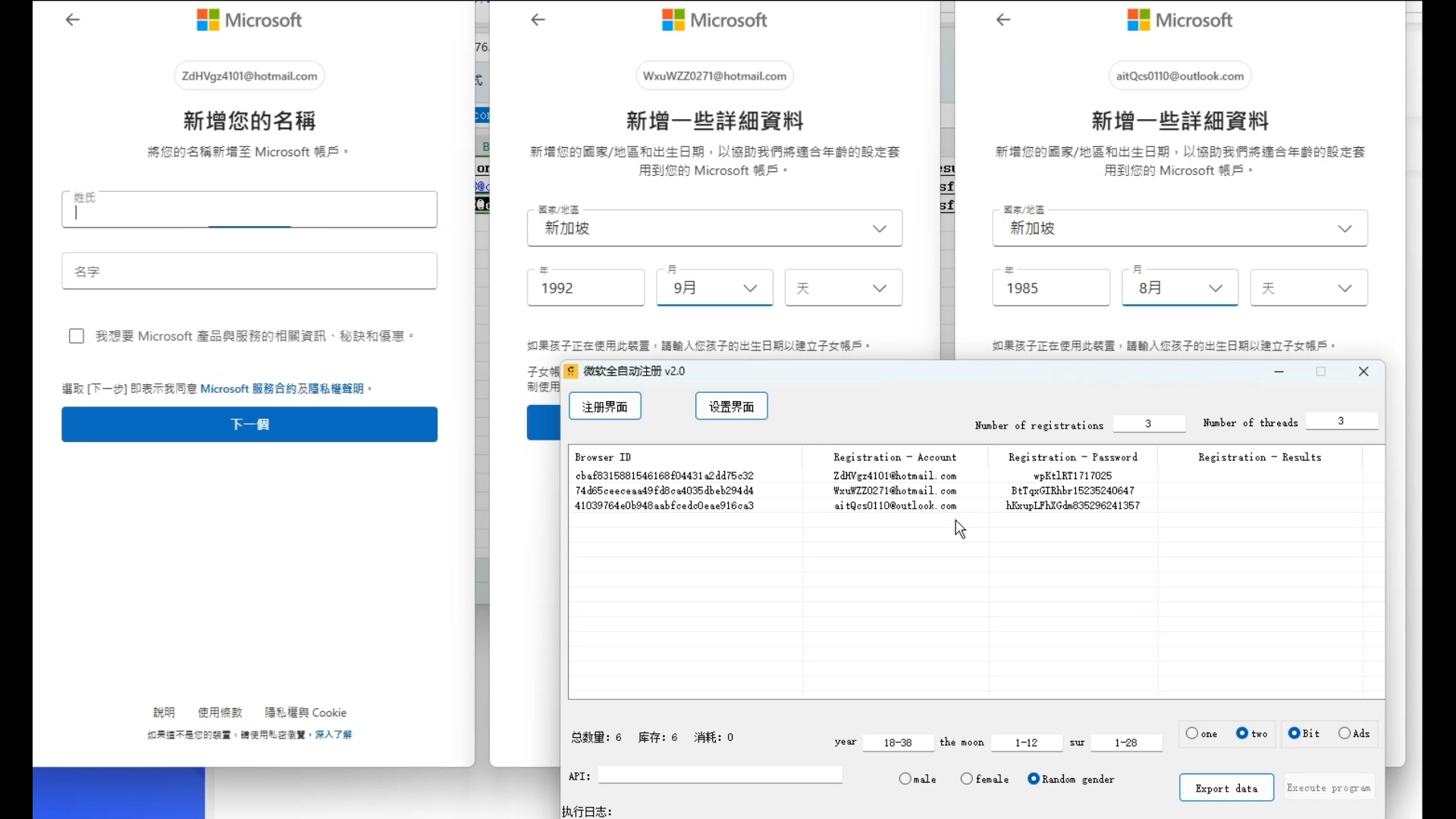Click the aitQcs0110@outlook.com account pill

click(1180, 76)
